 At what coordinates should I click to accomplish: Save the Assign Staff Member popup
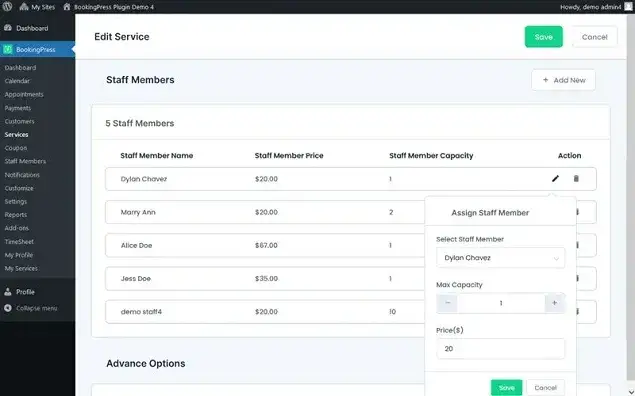click(506, 388)
